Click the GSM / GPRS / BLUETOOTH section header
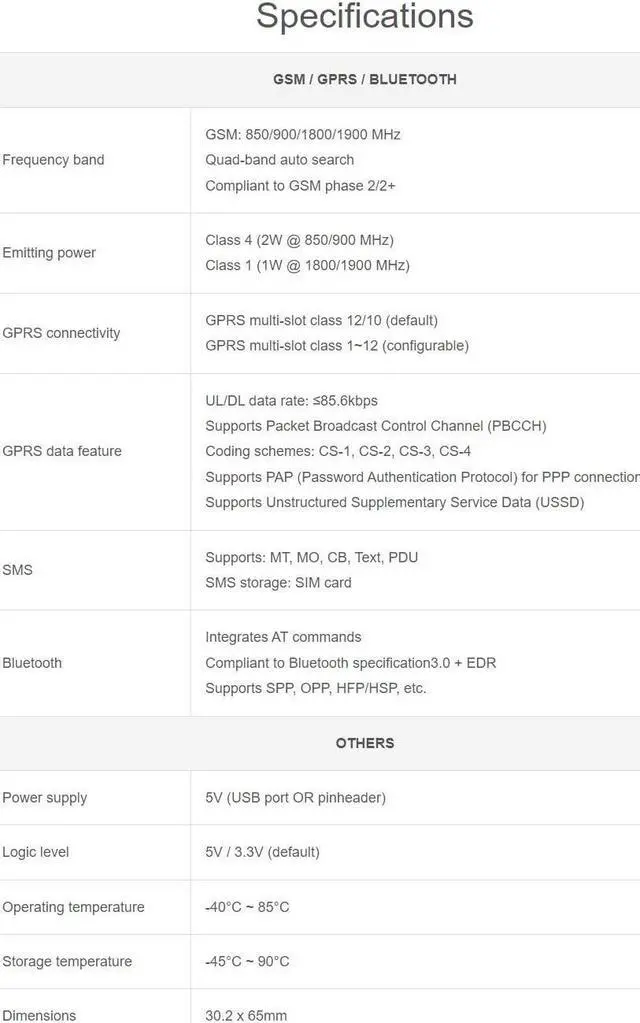 [364, 79]
